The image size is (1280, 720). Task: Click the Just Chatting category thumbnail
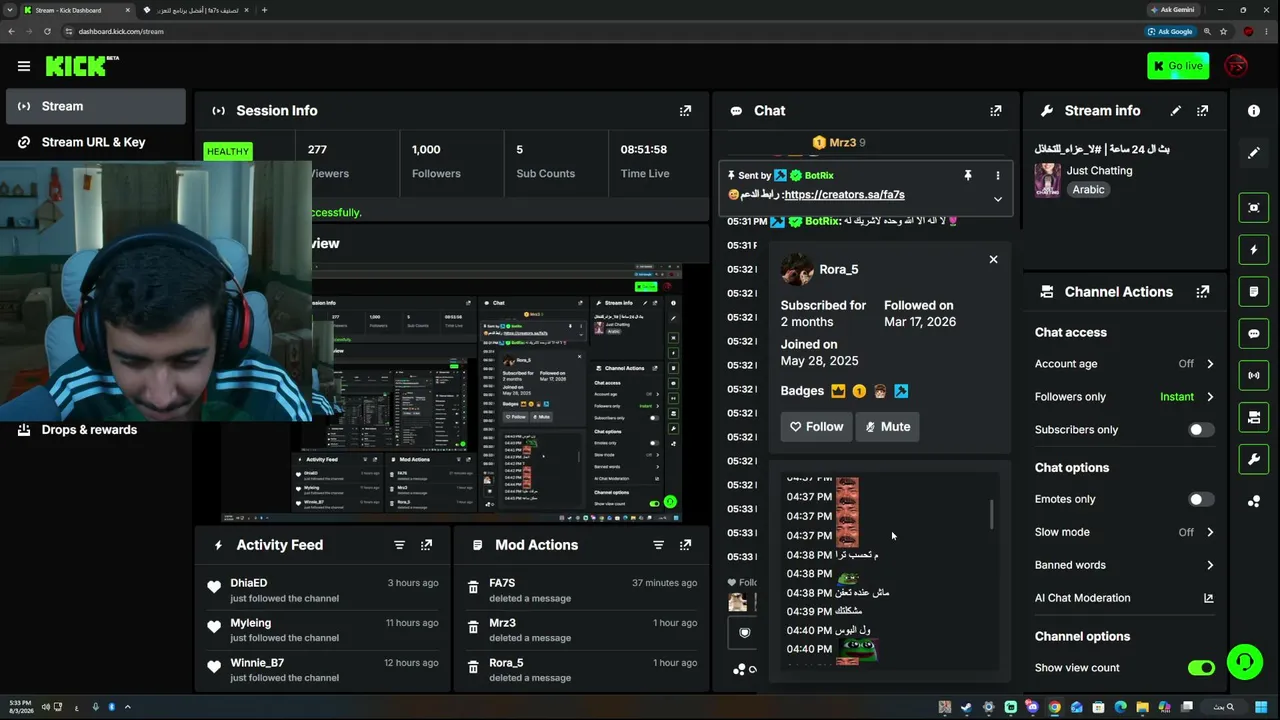[x=1047, y=180]
